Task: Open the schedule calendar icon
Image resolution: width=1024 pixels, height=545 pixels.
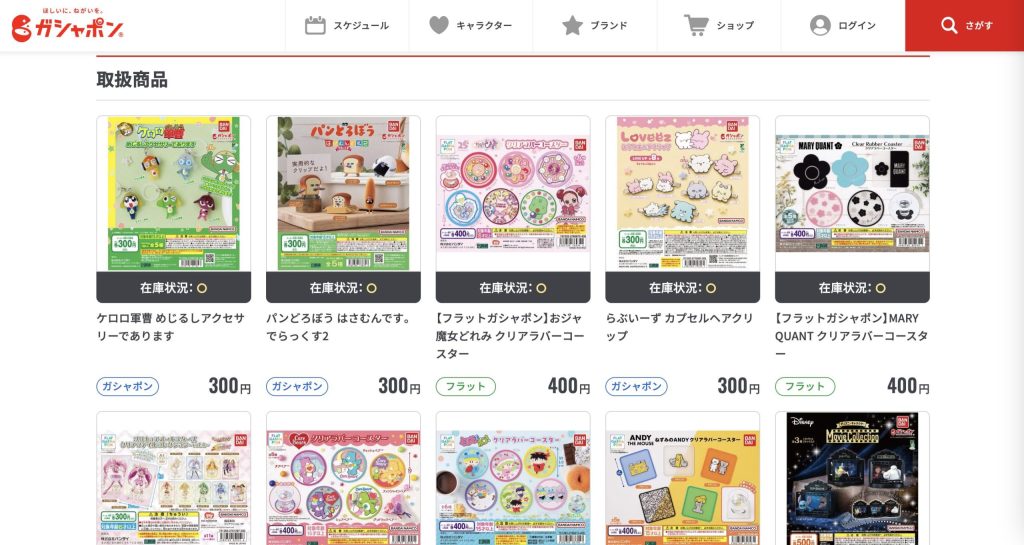Action: pos(315,25)
